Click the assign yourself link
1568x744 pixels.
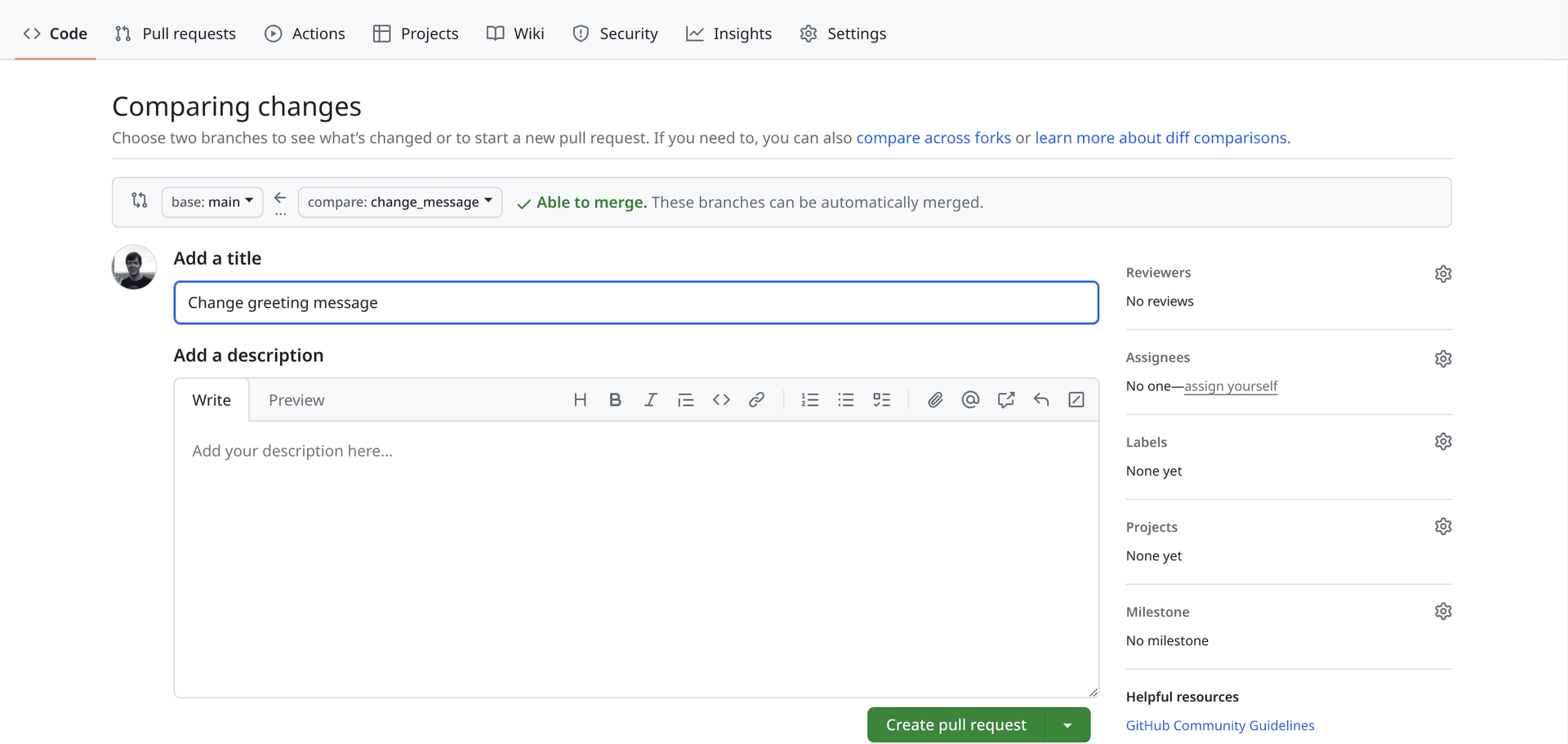[x=1231, y=386]
